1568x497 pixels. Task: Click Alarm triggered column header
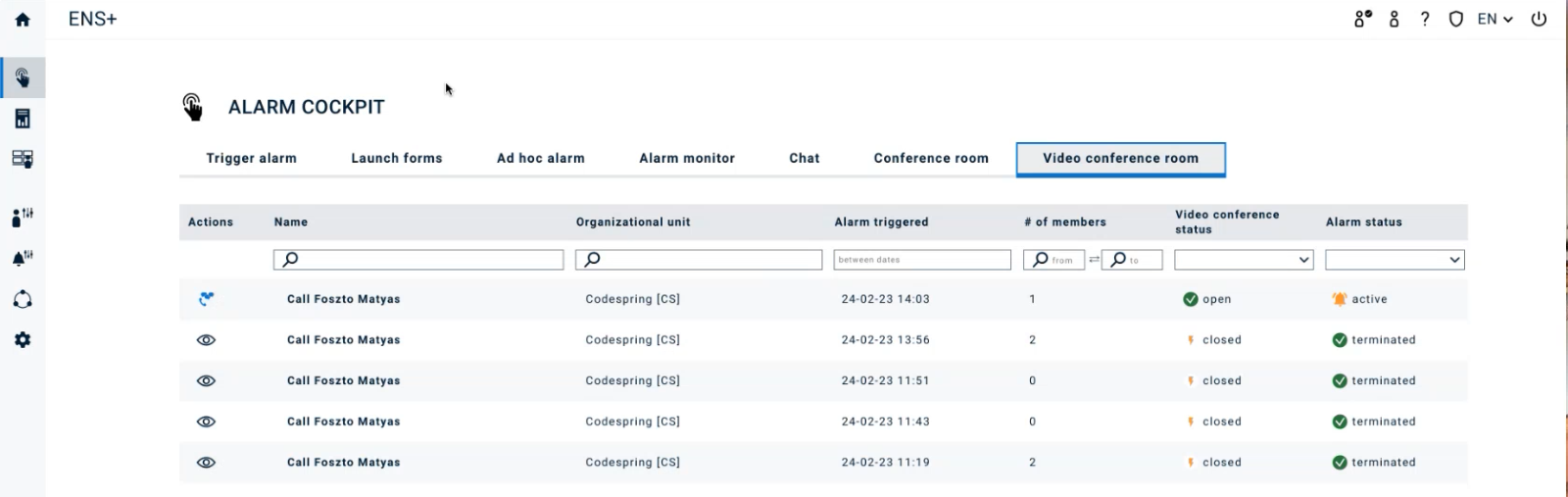tap(881, 223)
